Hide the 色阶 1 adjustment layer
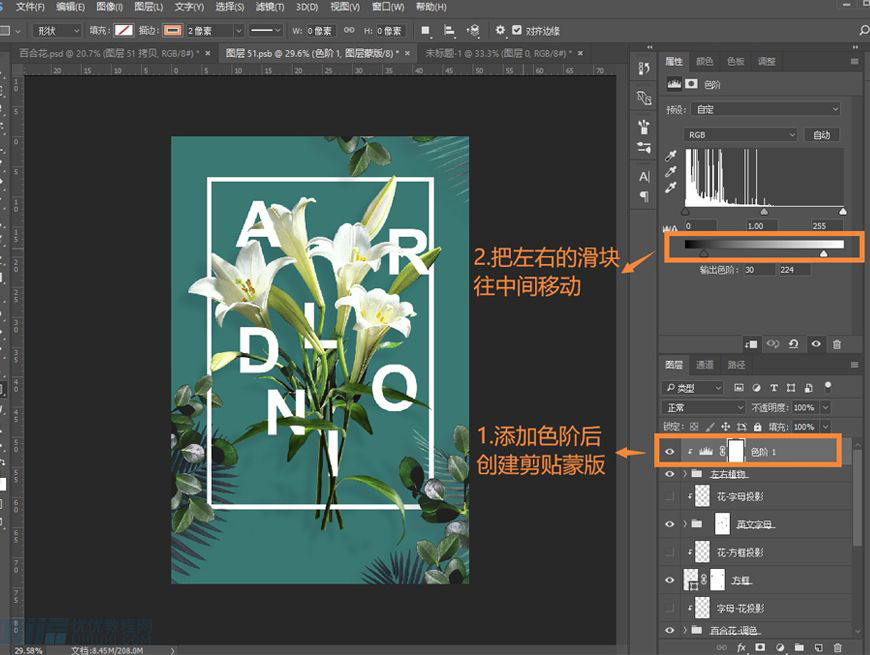 (670, 451)
